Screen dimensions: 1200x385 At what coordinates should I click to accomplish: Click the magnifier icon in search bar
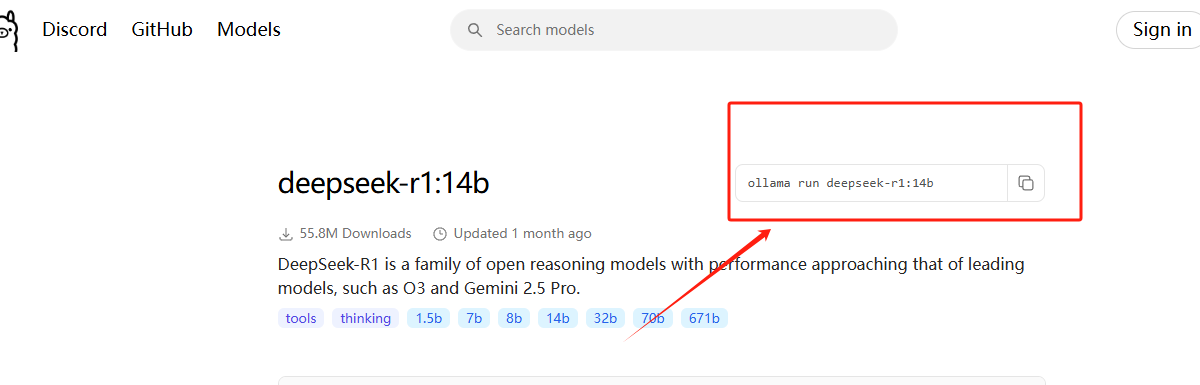(475, 30)
